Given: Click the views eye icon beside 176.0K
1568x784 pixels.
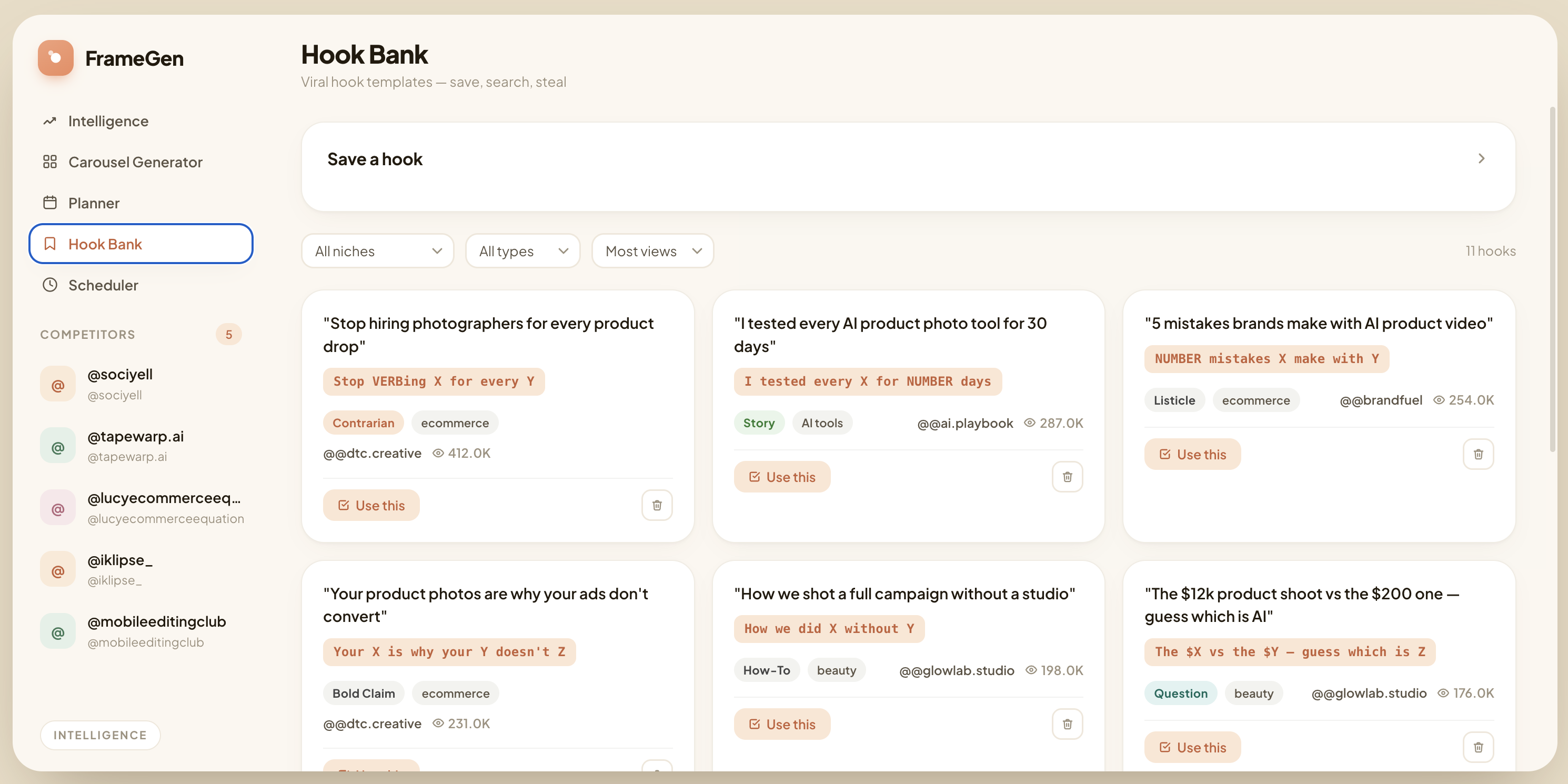Looking at the screenshot, I should (1443, 692).
